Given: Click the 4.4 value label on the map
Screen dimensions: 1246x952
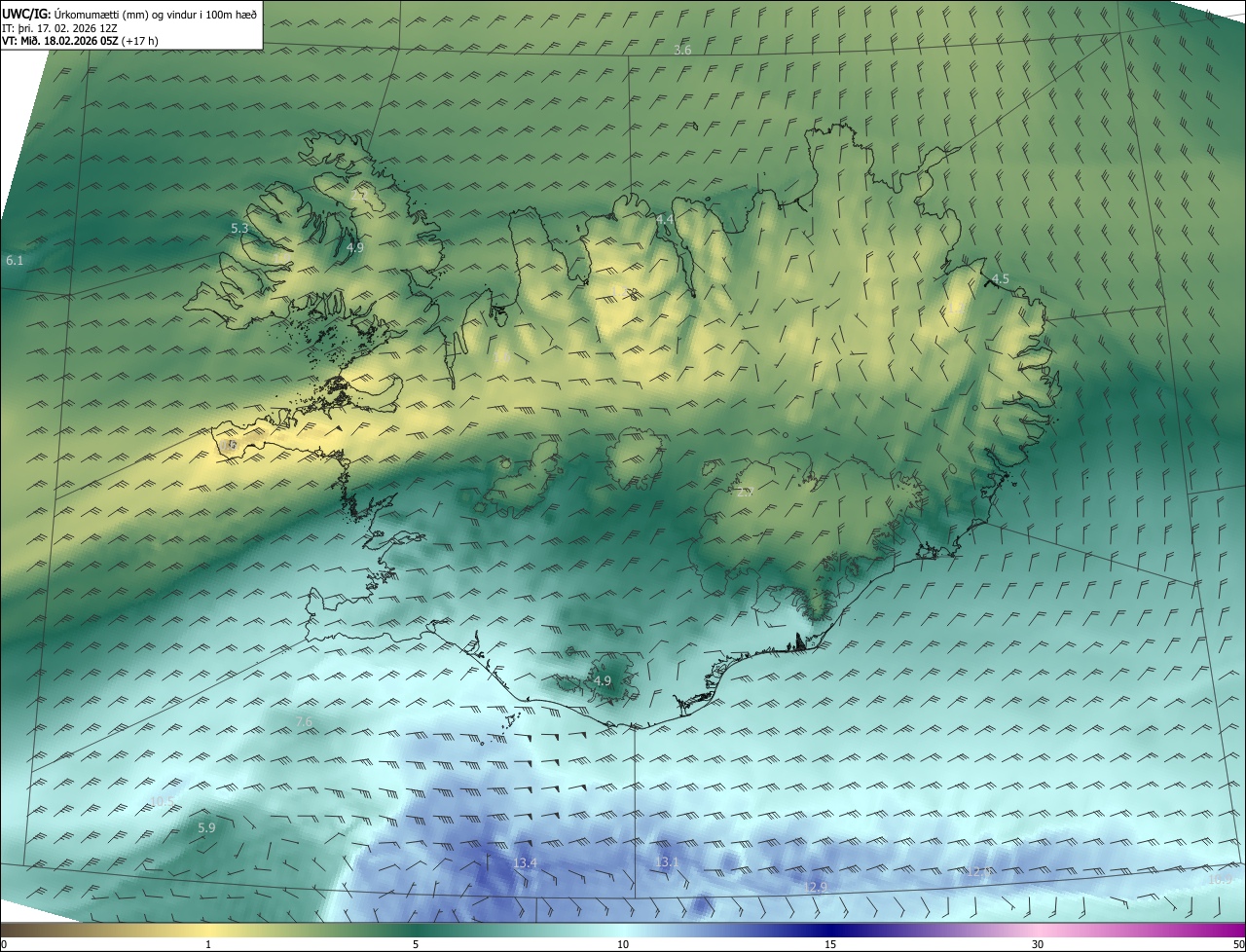Looking at the screenshot, I should click(x=665, y=220).
